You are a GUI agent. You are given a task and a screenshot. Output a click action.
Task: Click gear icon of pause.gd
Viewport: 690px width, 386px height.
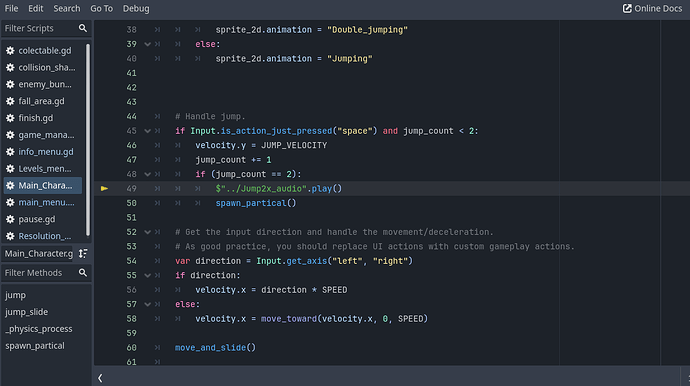(10, 219)
